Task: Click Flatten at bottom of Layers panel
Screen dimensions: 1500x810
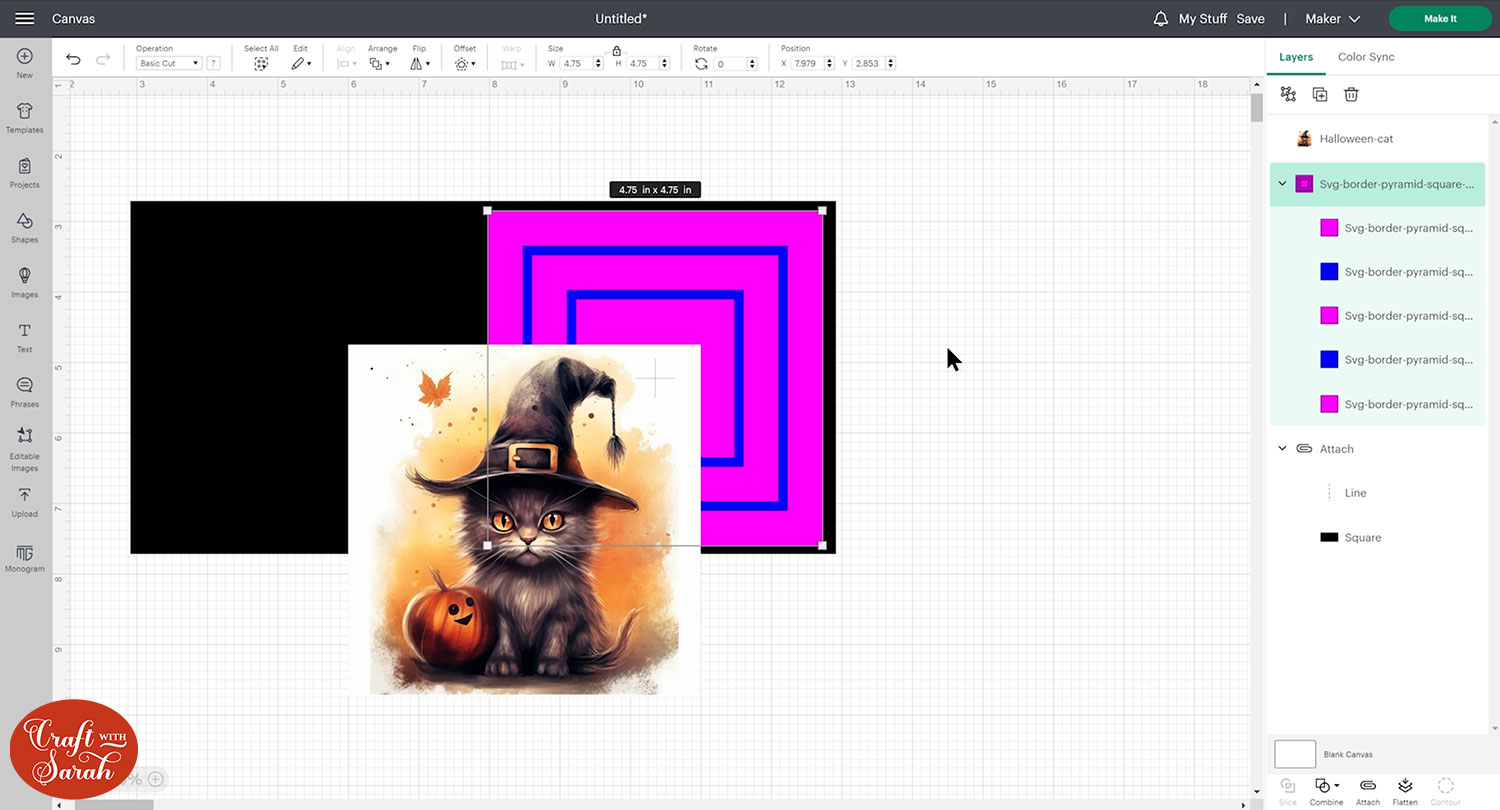Action: 1405,789
